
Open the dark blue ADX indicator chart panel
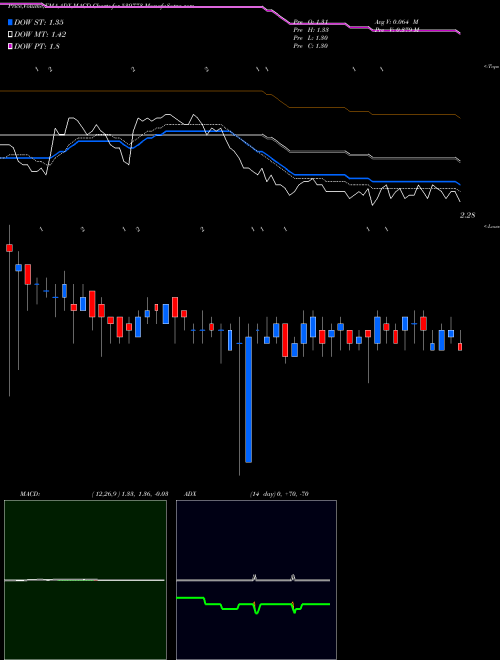click(256, 580)
